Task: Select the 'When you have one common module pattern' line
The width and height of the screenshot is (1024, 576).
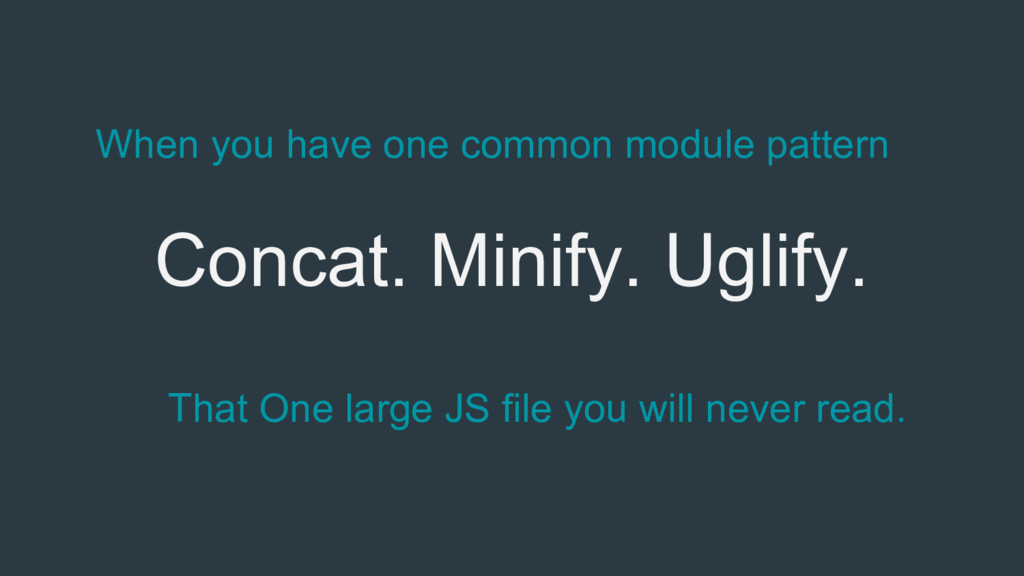Action: 492,146
